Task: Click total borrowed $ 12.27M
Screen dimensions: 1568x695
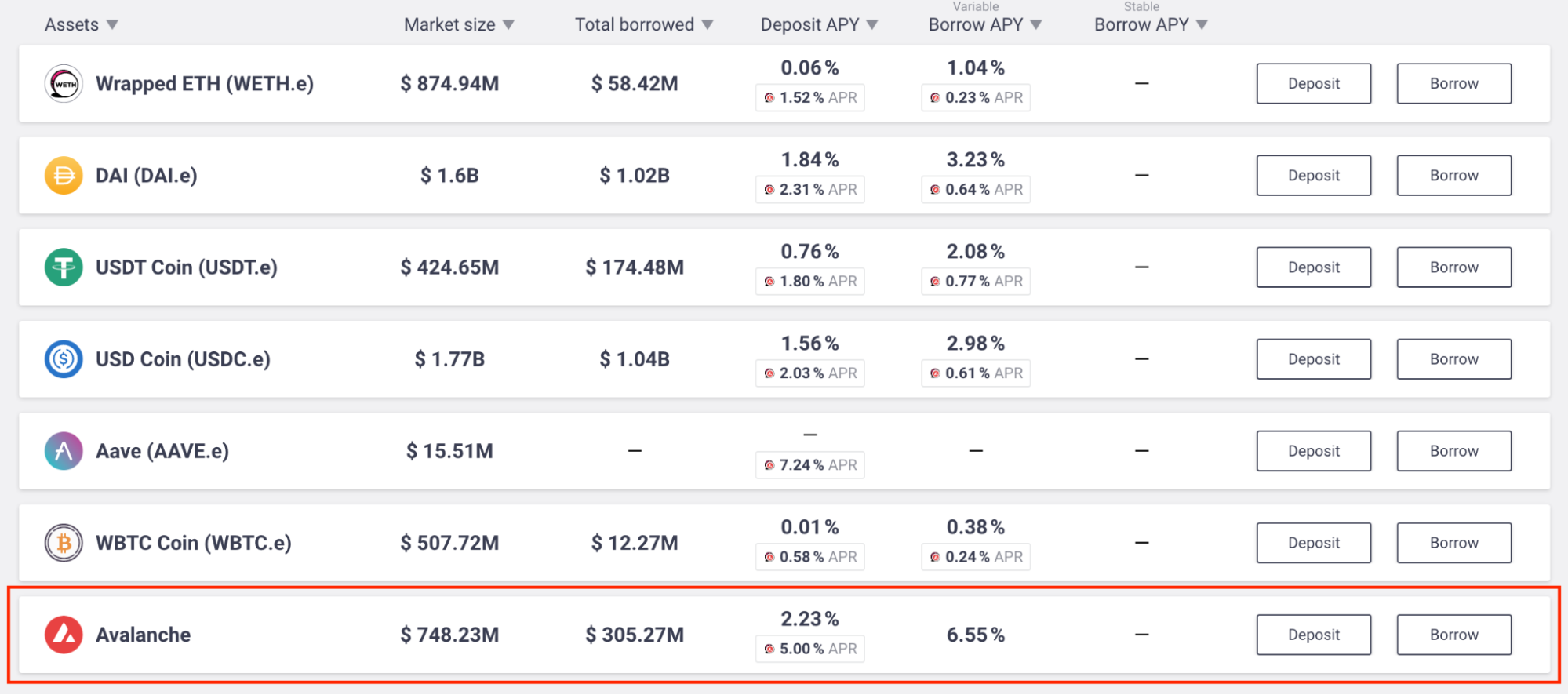Action: 635,542
